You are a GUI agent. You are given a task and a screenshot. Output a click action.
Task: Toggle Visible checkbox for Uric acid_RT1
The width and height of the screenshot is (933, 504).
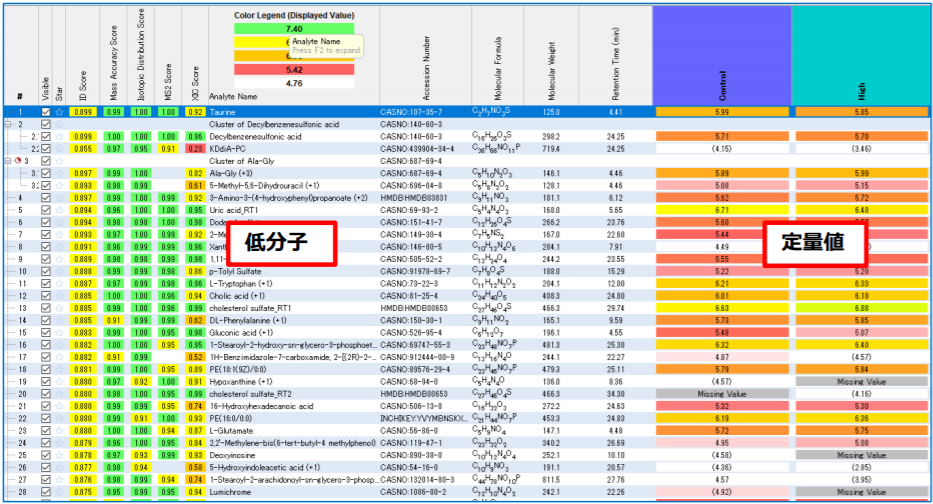pyautogui.click(x=46, y=210)
